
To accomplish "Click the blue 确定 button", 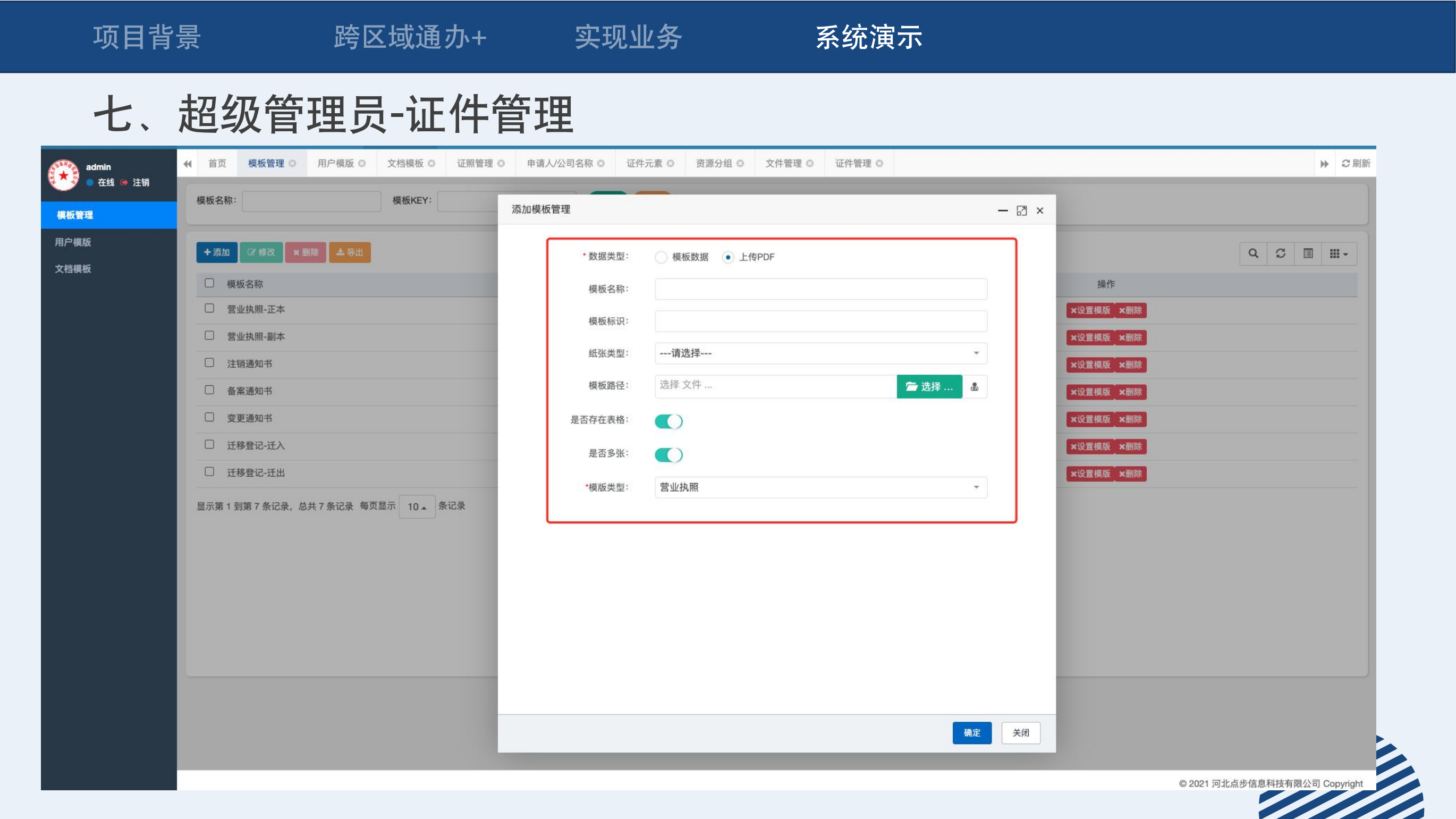I will pos(971,732).
